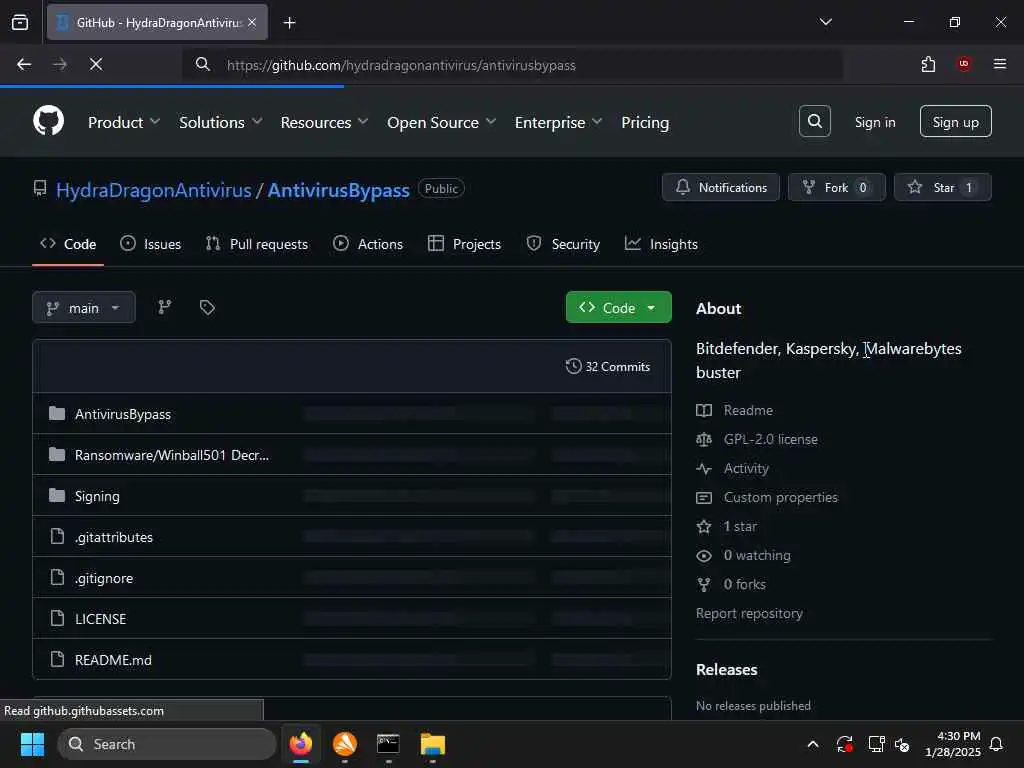Viewport: 1024px width, 768px height.
Task: Expand the Resources menu
Action: coord(325,122)
